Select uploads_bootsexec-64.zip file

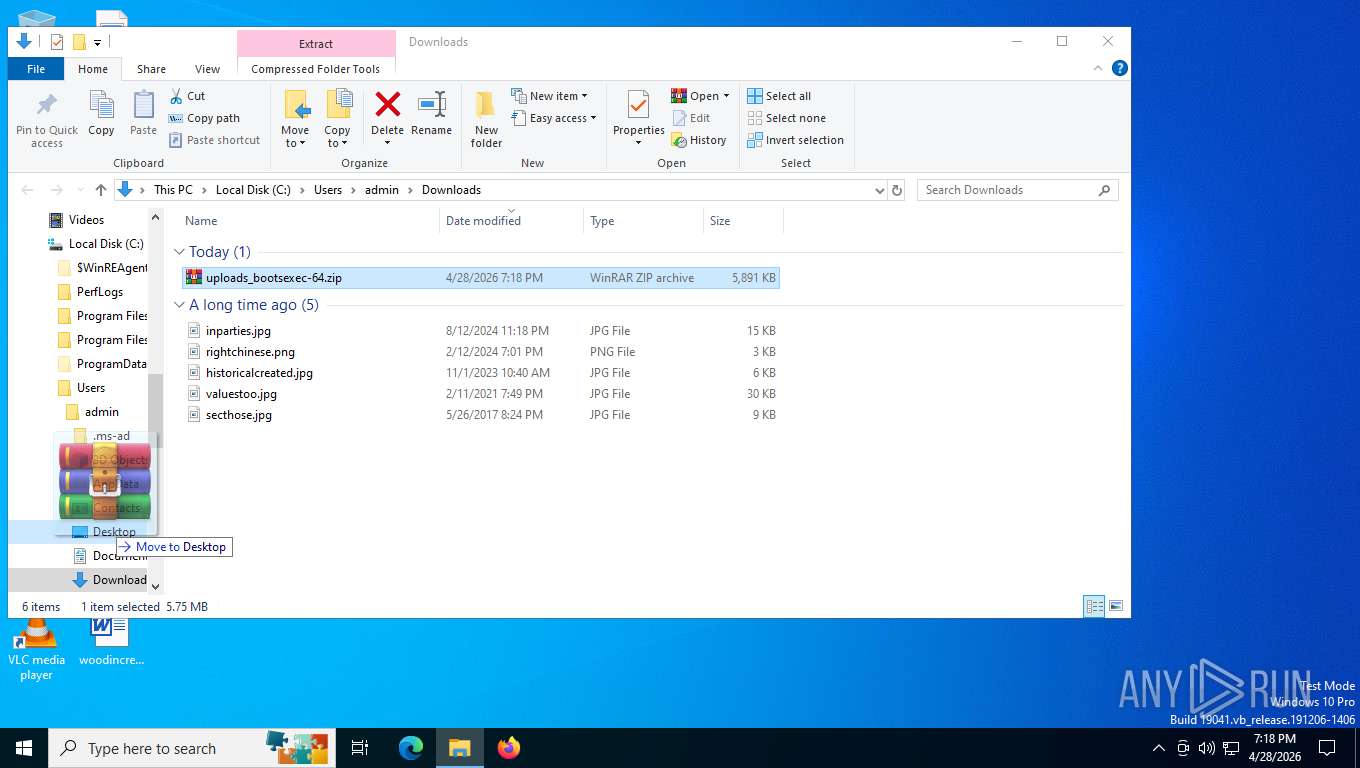click(481, 278)
